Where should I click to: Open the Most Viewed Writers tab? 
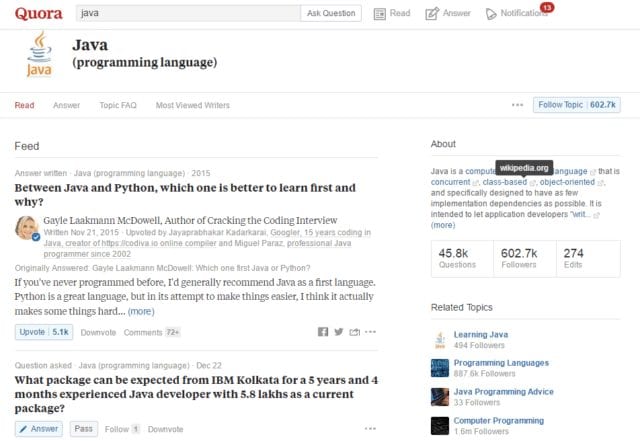(x=193, y=105)
